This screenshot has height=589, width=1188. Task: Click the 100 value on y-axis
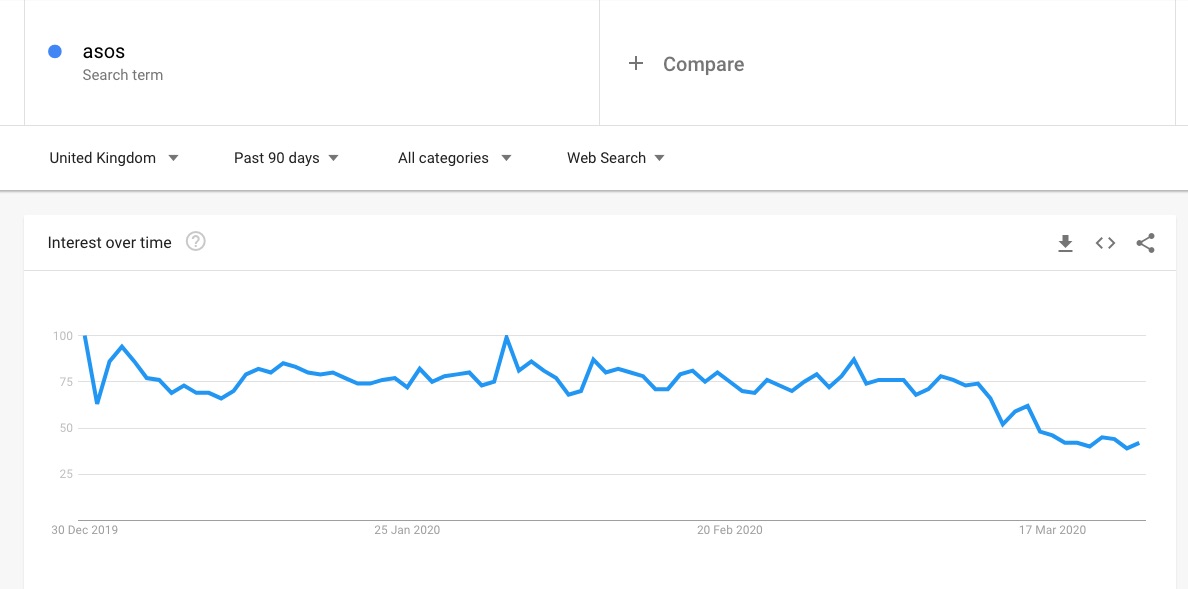[x=64, y=336]
